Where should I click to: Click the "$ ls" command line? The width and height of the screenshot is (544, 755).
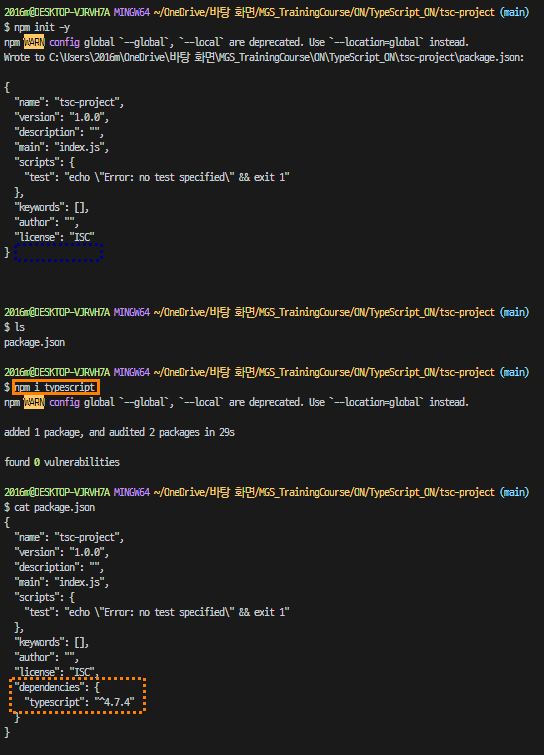(x=14, y=327)
